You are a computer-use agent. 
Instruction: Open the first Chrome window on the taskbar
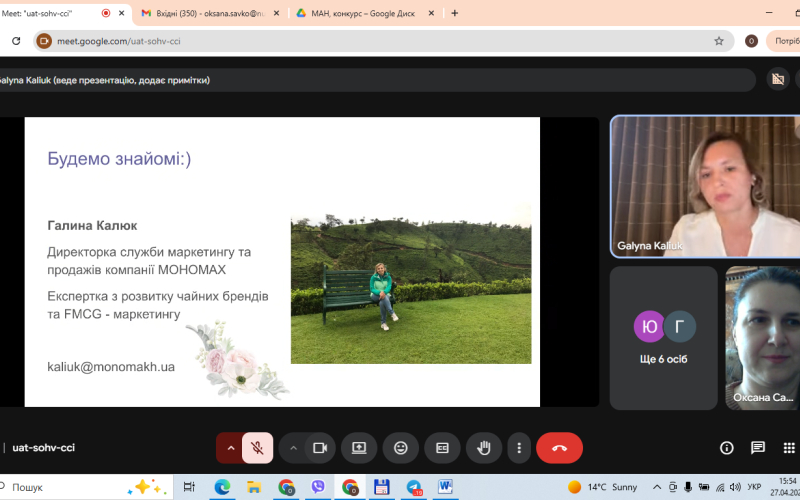286,487
